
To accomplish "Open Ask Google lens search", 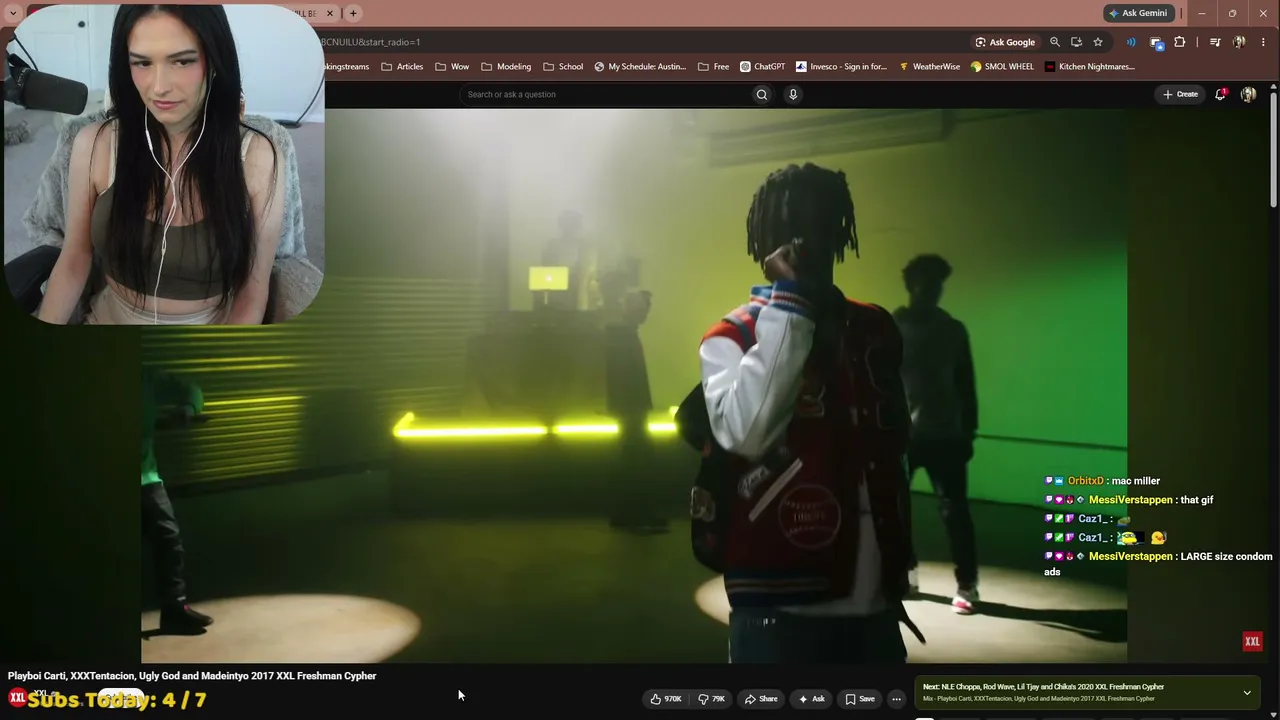I will [x=1005, y=42].
